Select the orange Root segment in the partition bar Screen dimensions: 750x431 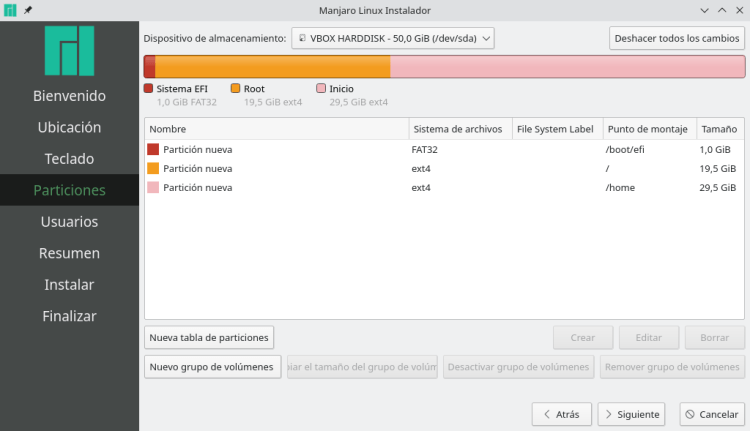[x=273, y=66]
